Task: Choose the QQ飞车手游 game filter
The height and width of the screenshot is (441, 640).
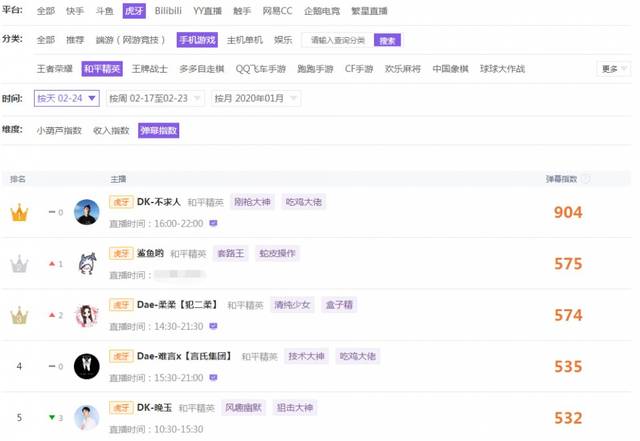Action: point(261,69)
